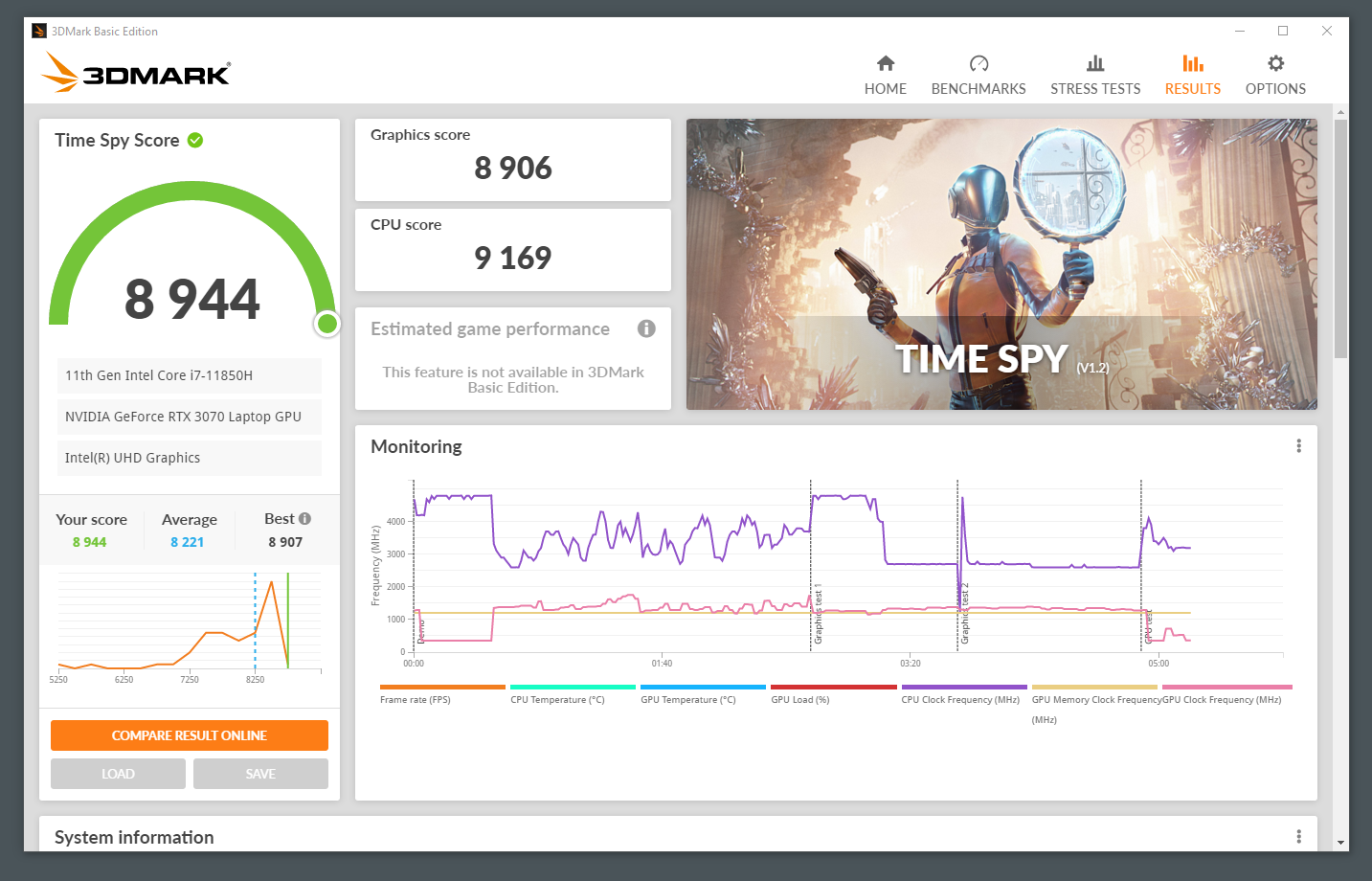This screenshot has height=881, width=1372.
Task: Click the green validation checkmark by Time Spy Score
Action: click(x=195, y=140)
